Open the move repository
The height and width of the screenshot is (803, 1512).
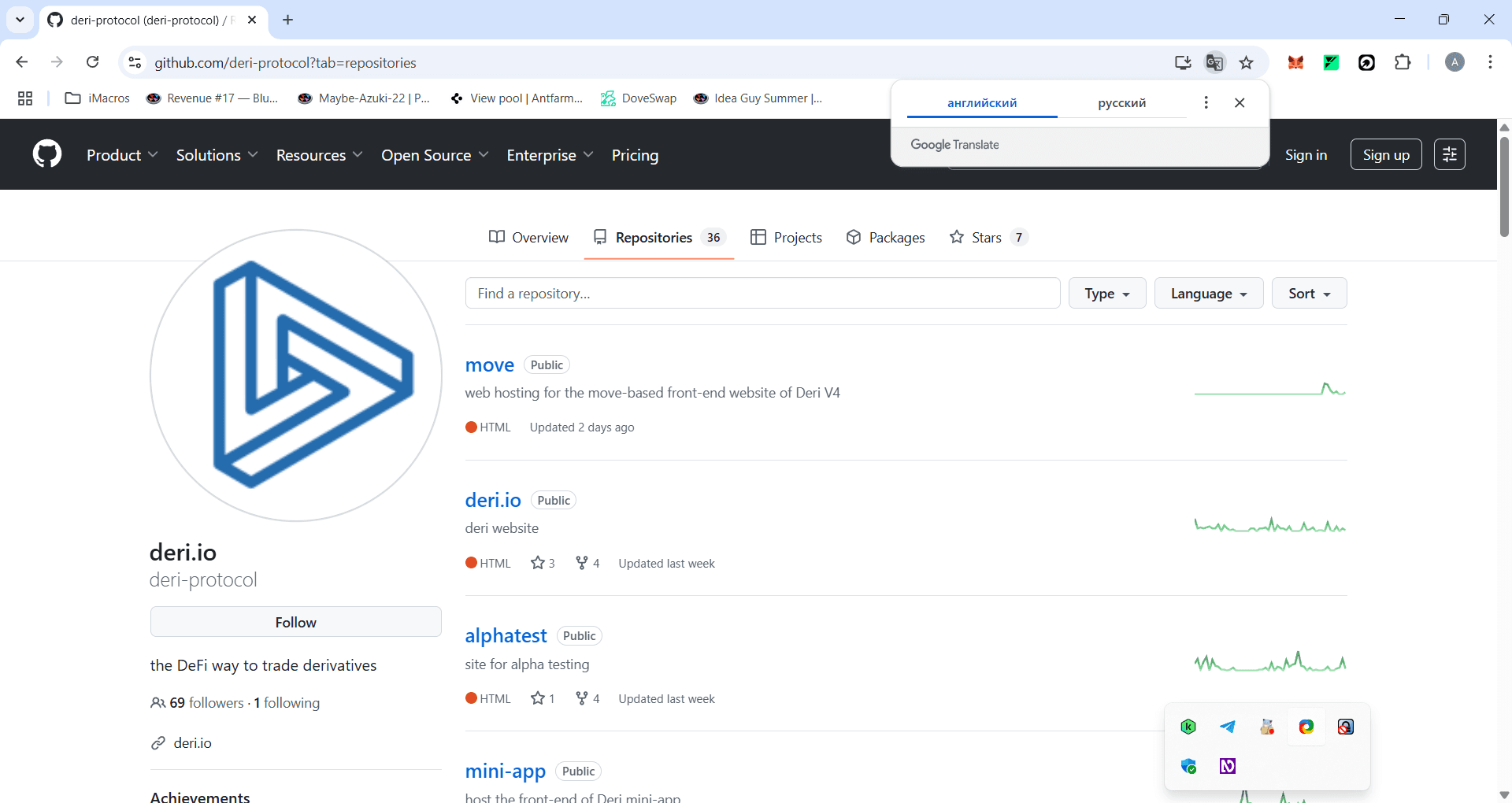tap(489, 364)
